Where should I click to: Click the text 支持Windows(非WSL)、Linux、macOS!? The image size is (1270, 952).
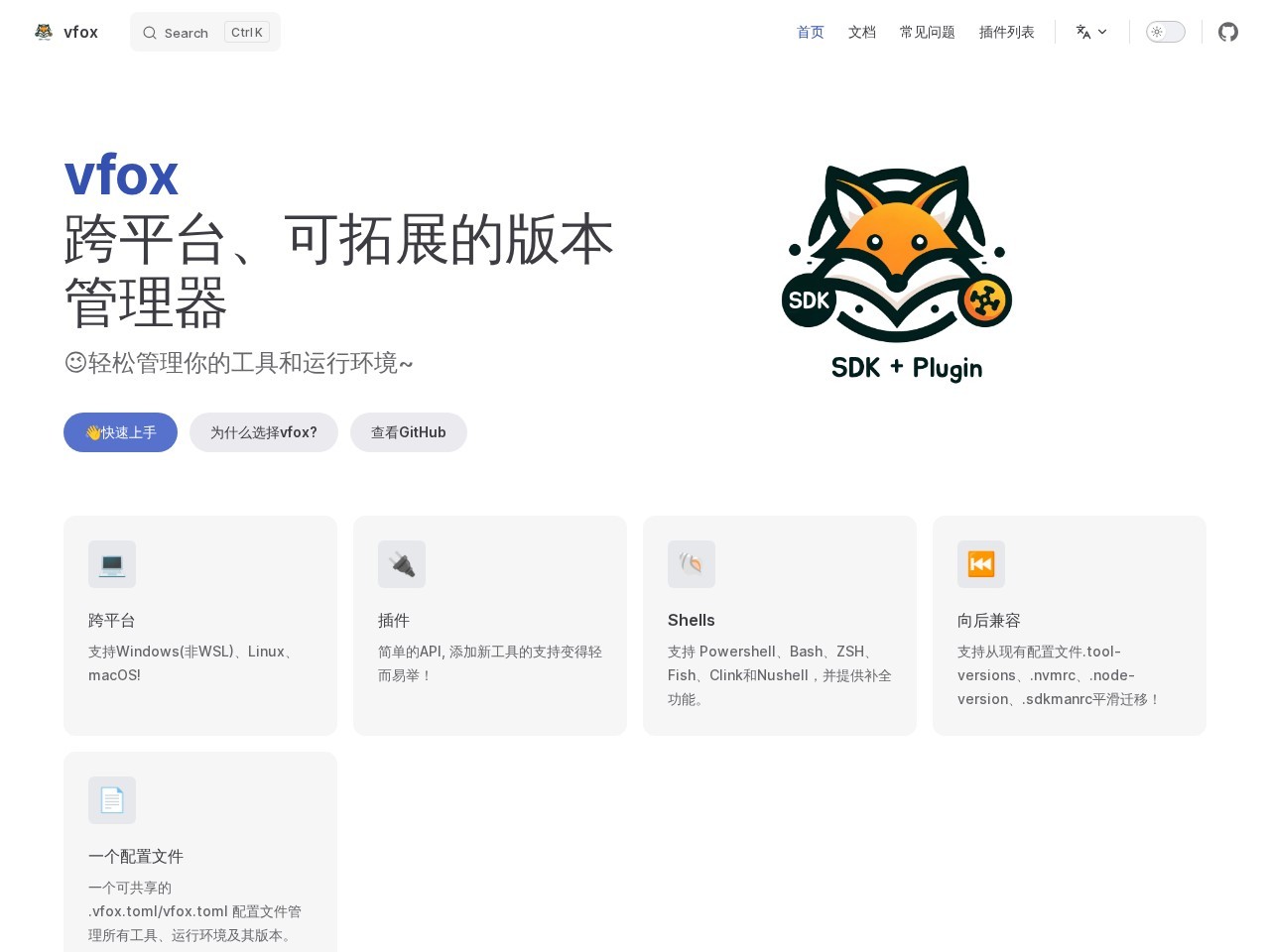[x=194, y=663]
